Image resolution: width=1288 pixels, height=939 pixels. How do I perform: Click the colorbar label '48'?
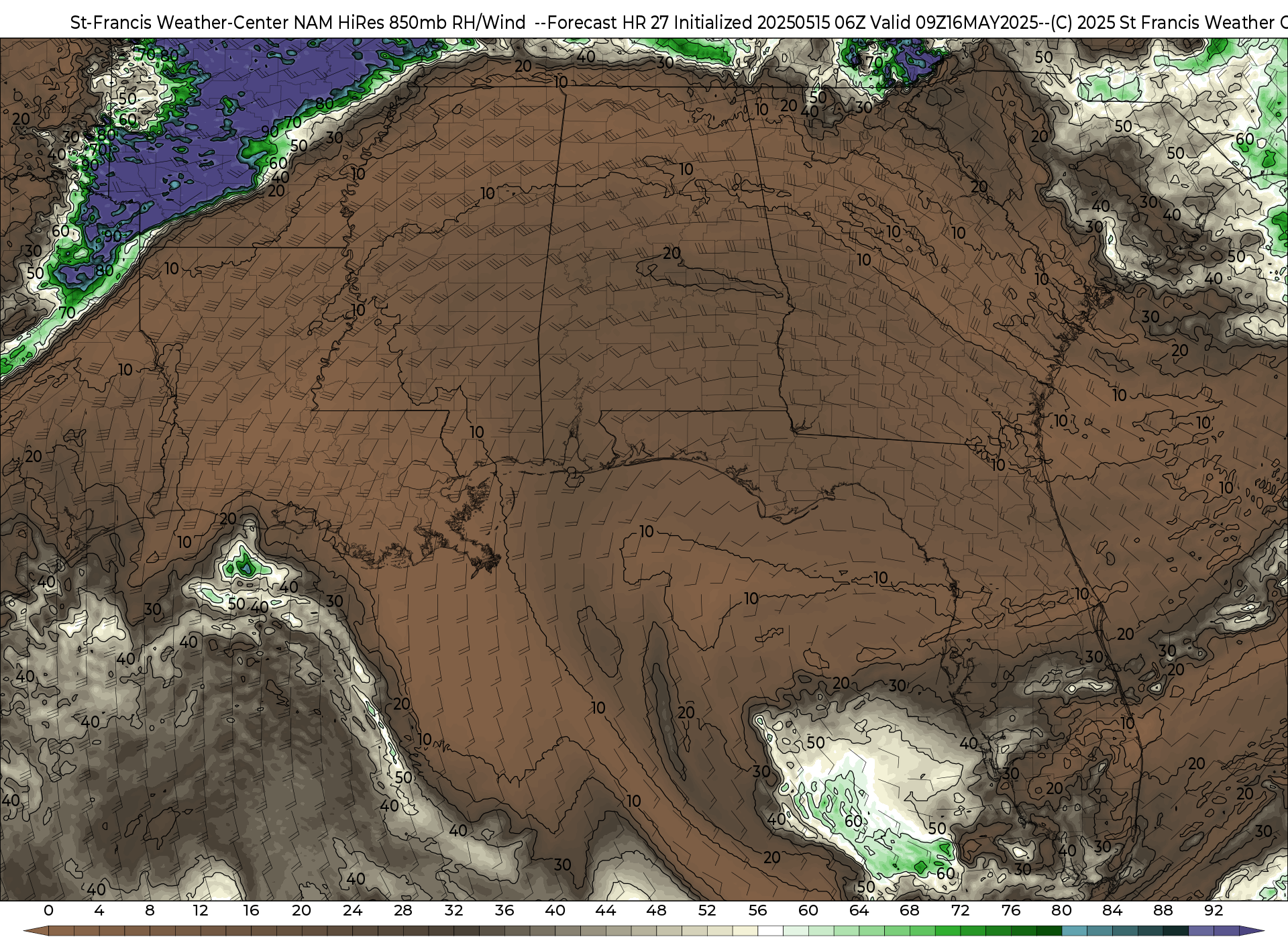[656, 911]
